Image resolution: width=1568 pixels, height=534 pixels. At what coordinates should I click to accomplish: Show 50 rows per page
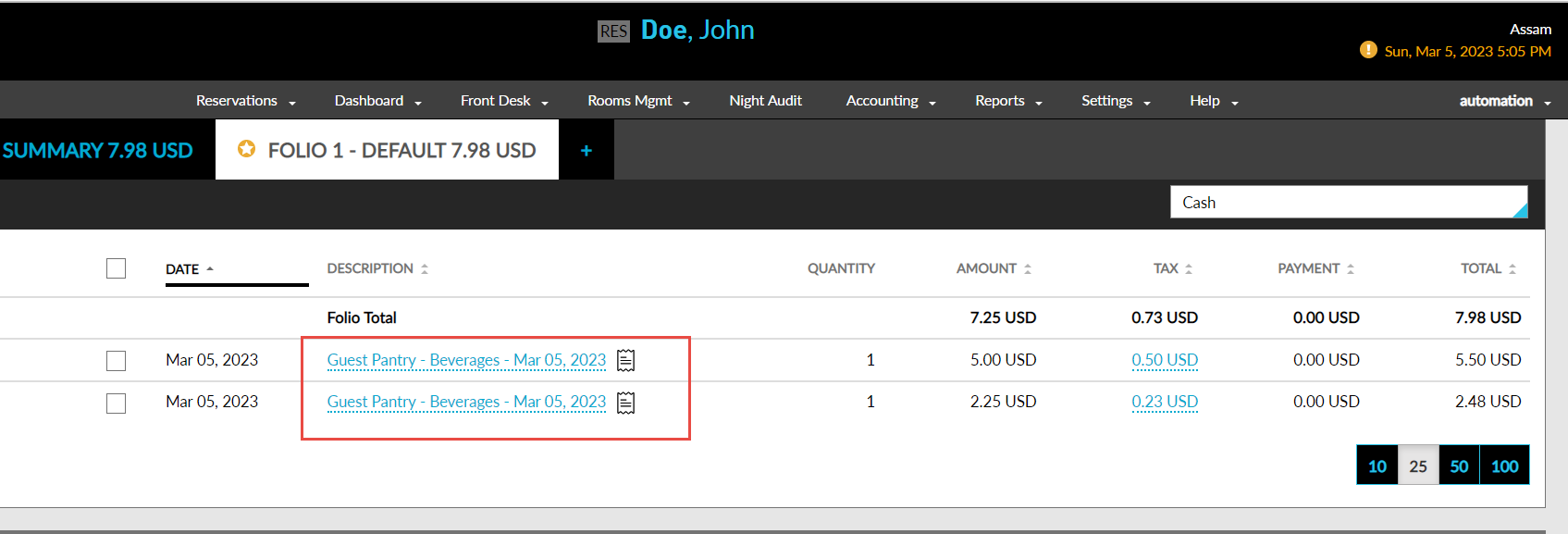pyautogui.click(x=1459, y=466)
